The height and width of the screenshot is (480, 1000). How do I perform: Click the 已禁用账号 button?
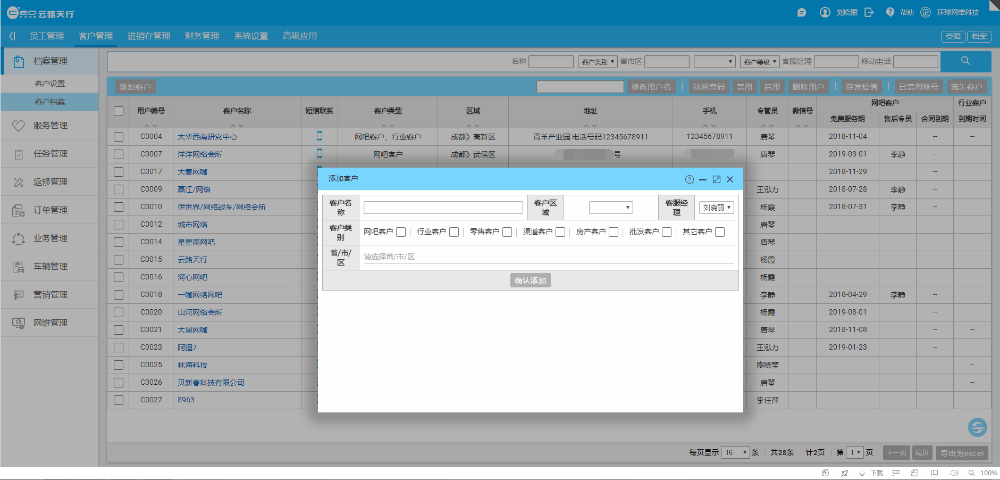[918, 87]
